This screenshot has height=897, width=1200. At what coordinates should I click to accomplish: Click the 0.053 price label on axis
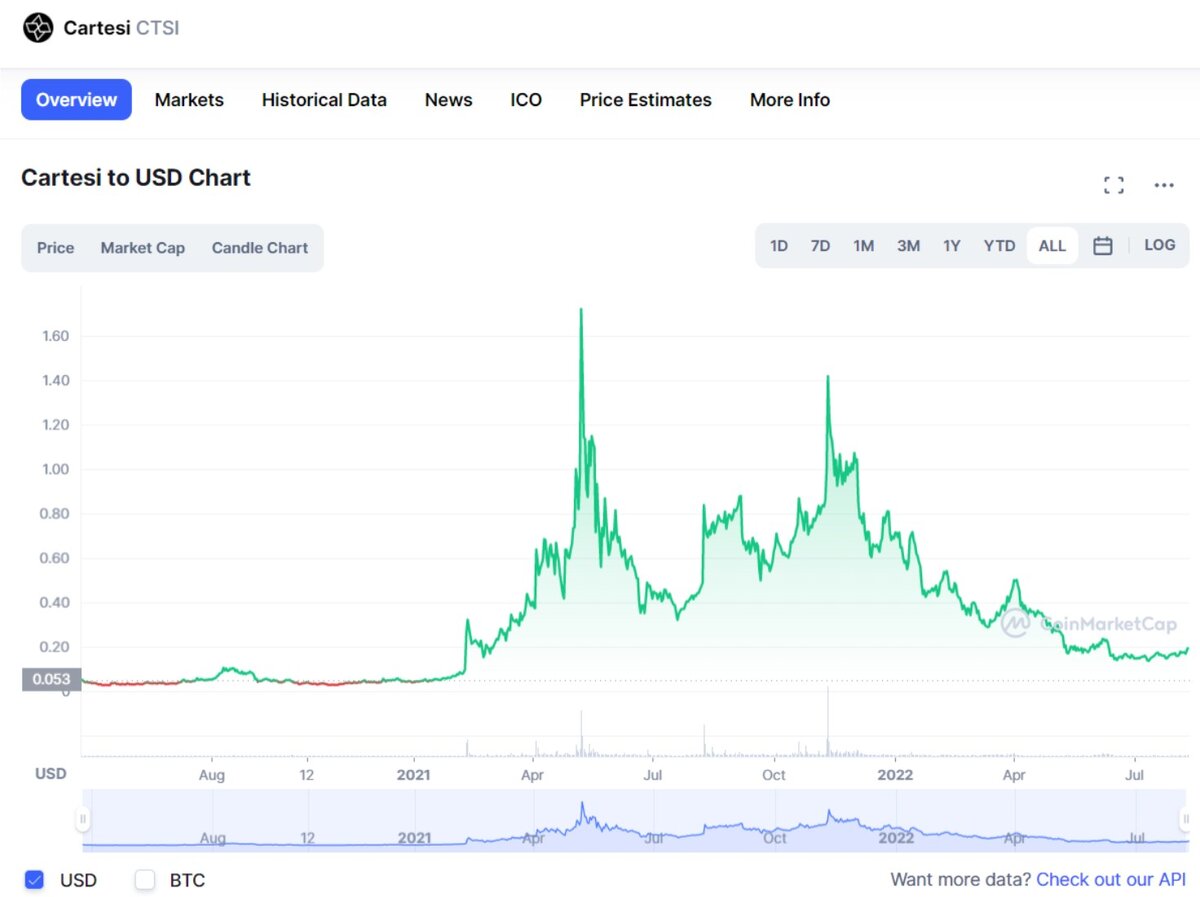(x=51, y=680)
